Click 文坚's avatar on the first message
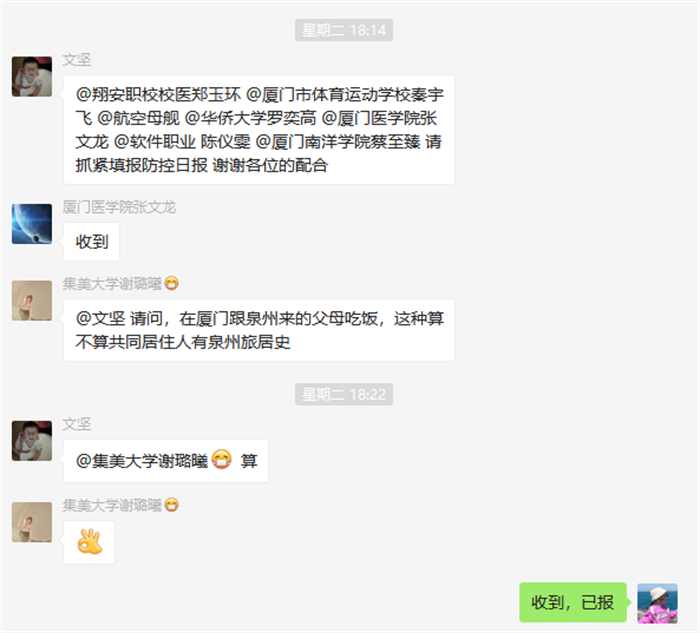The image size is (700, 633). pos(32,76)
